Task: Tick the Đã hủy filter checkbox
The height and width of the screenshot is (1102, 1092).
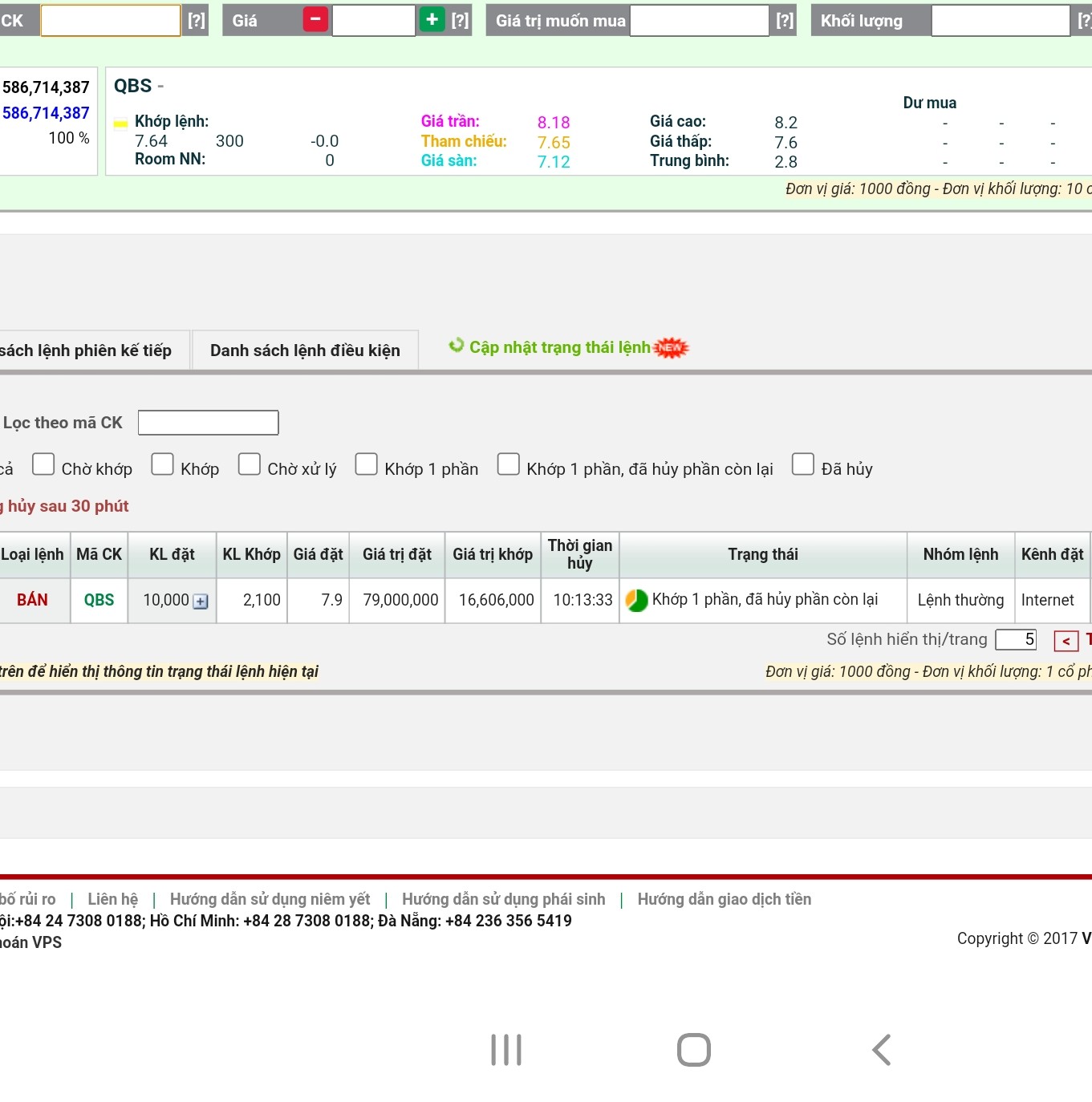Action: (802, 464)
